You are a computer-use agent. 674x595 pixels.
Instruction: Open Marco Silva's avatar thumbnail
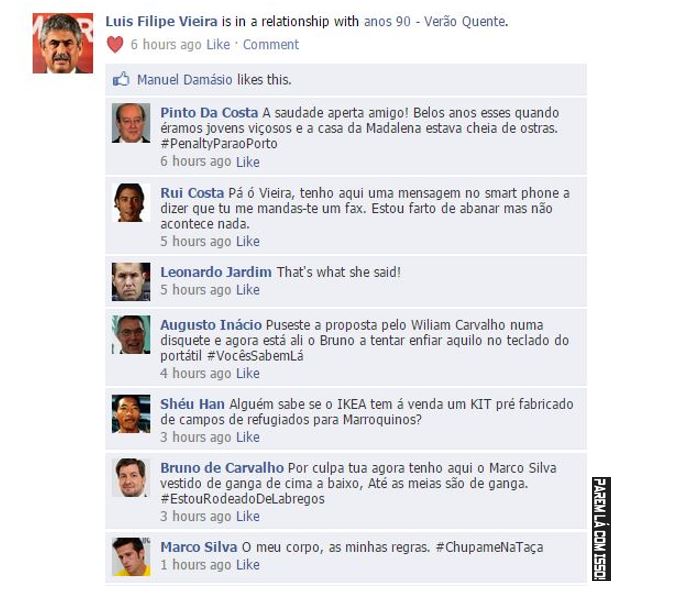pos(131,557)
